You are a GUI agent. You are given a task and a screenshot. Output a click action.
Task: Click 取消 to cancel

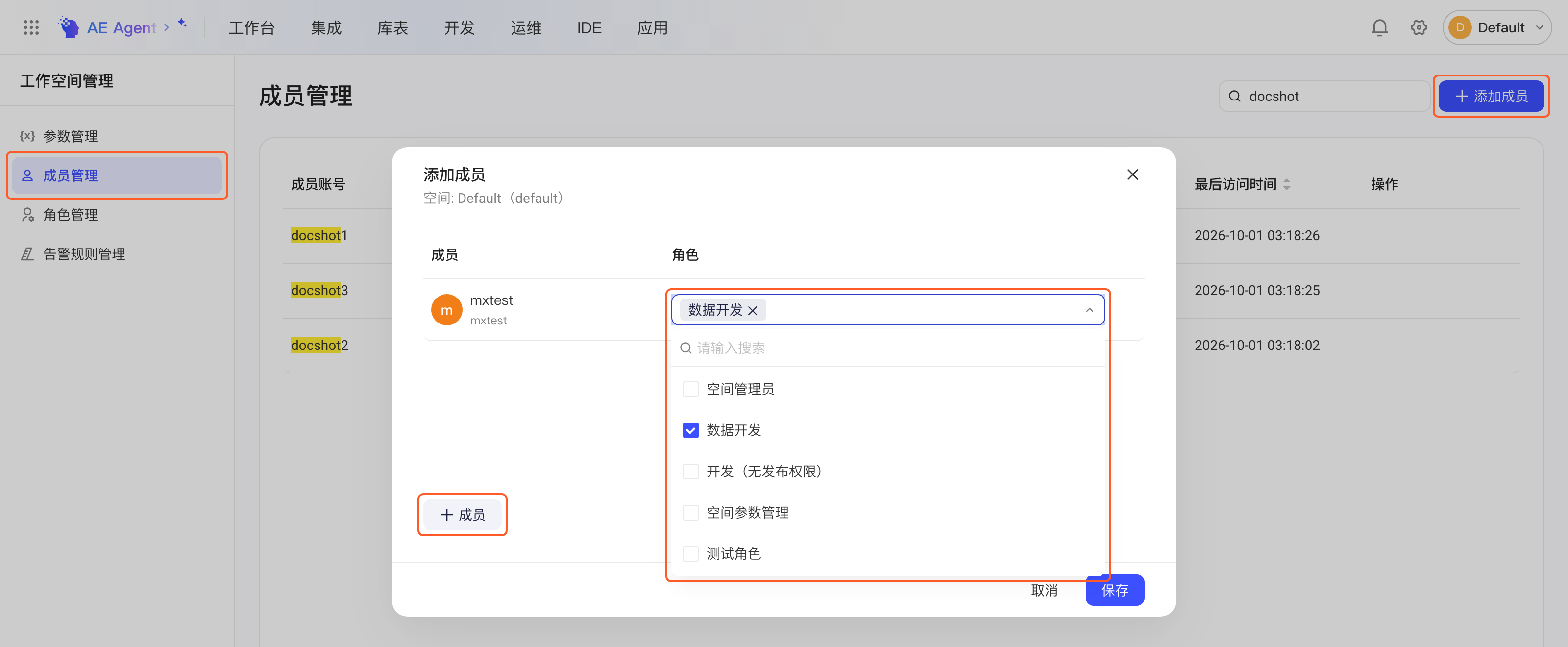tap(1044, 590)
